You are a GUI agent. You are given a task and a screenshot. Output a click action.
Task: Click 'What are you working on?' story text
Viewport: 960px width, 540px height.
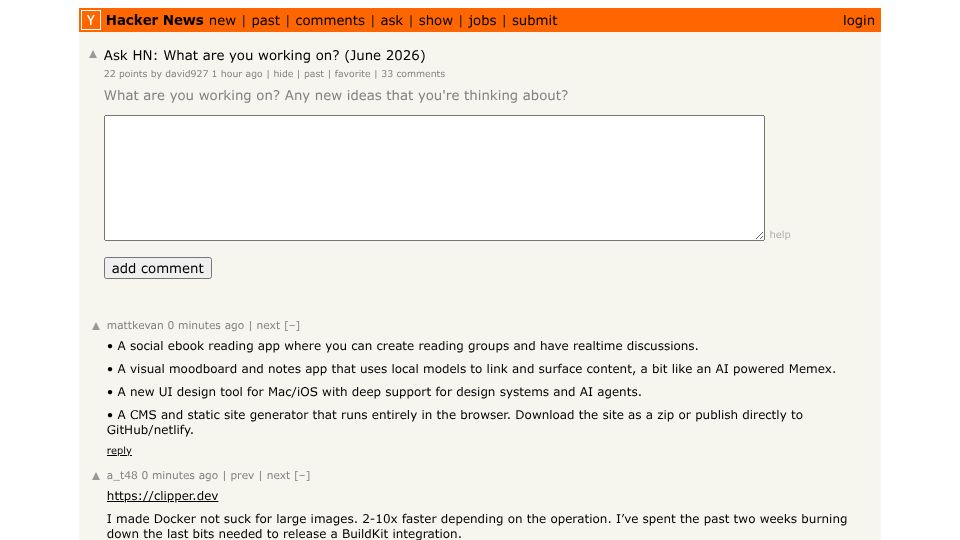click(x=336, y=96)
